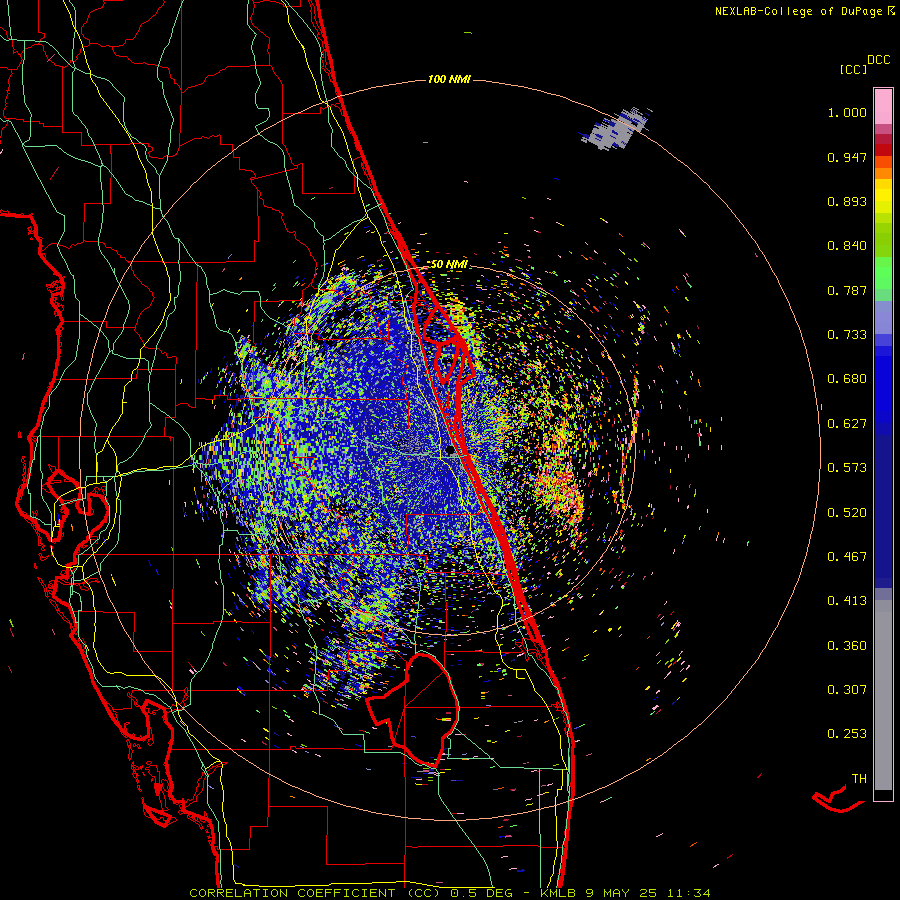Click the DCC product label above scale
This screenshot has height=900, width=900.
point(878,60)
